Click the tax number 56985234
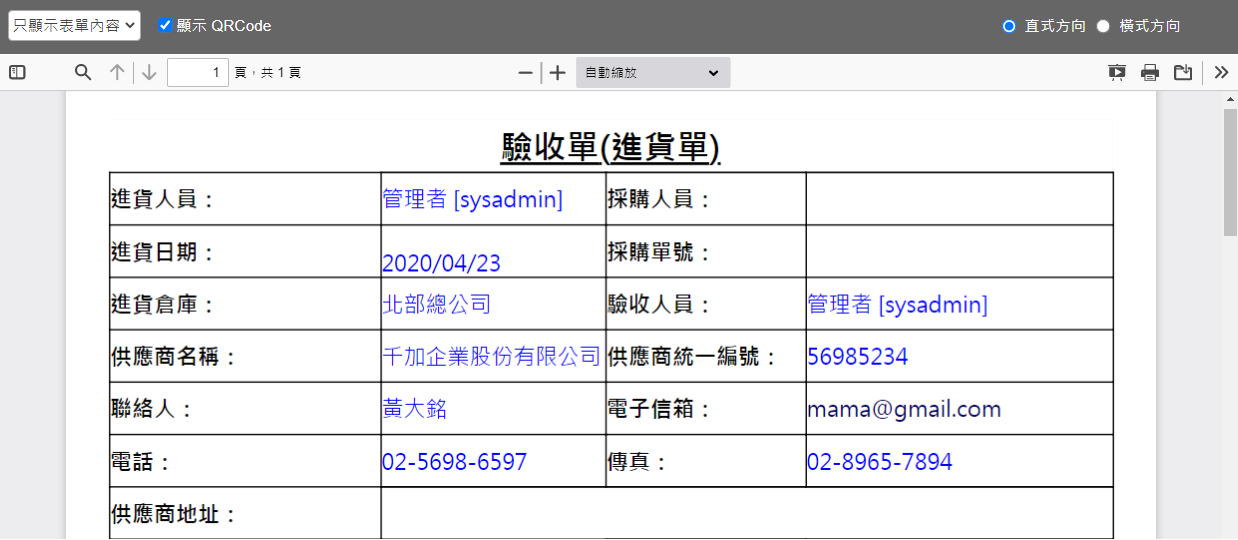This screenshot has width=1238, height=540. pos(858,357)
